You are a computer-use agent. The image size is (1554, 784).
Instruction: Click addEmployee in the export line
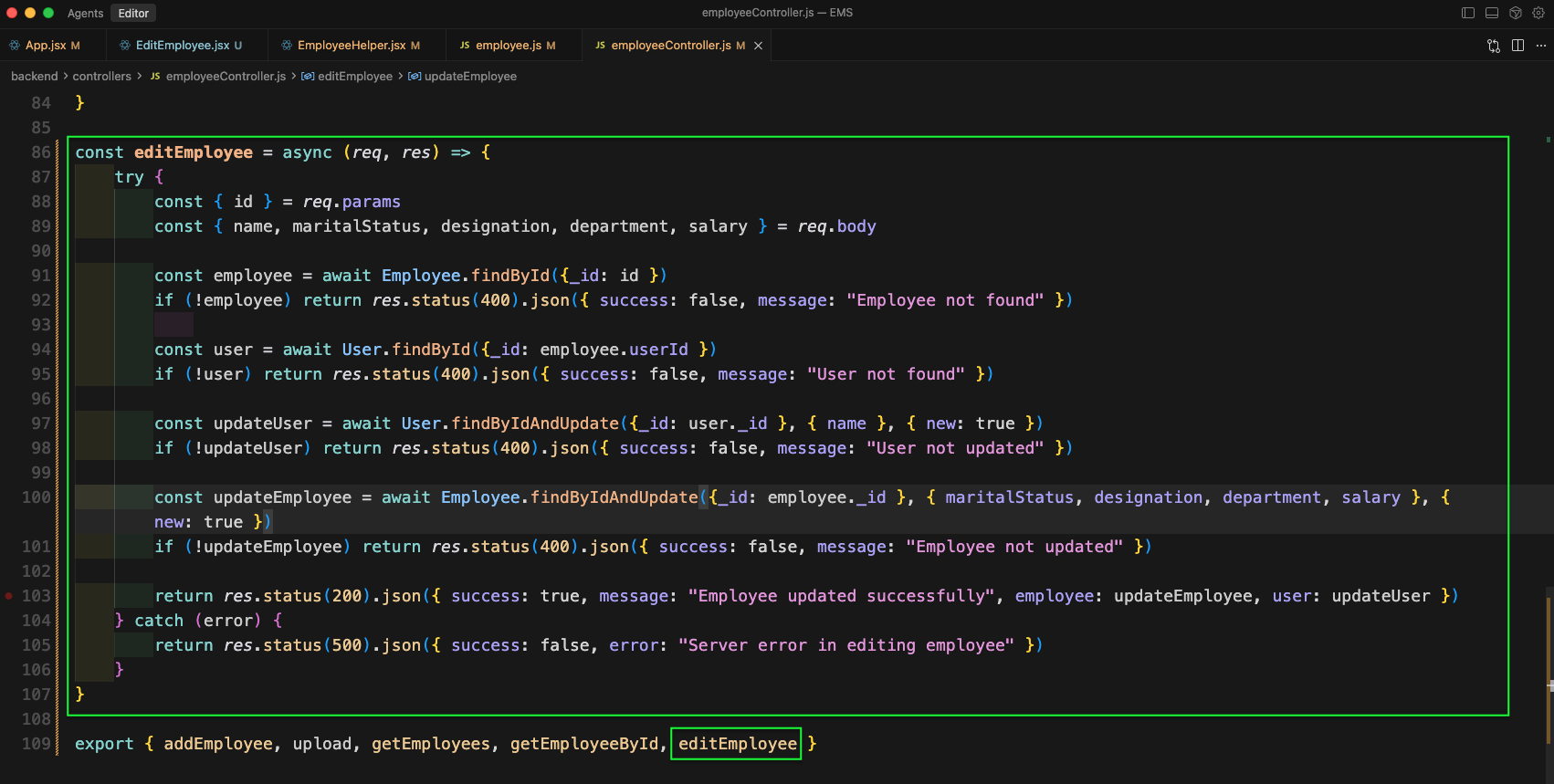(x=218, y=744)
